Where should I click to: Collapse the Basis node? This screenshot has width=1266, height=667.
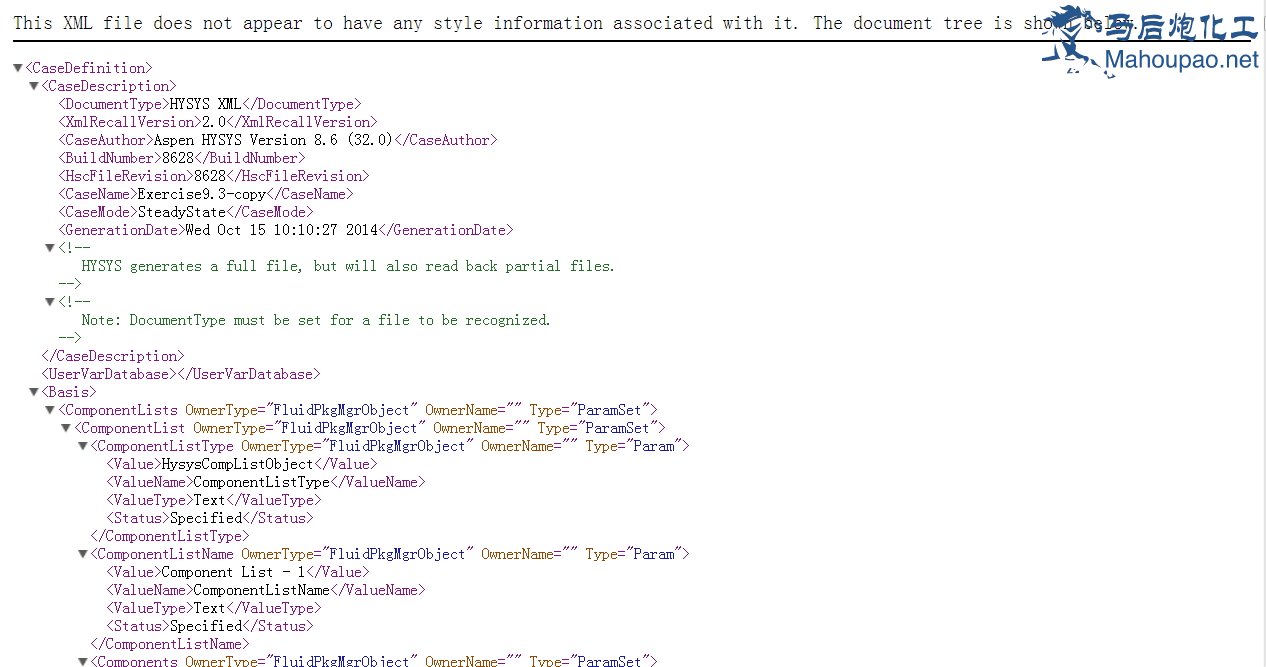tap(34, 392)
